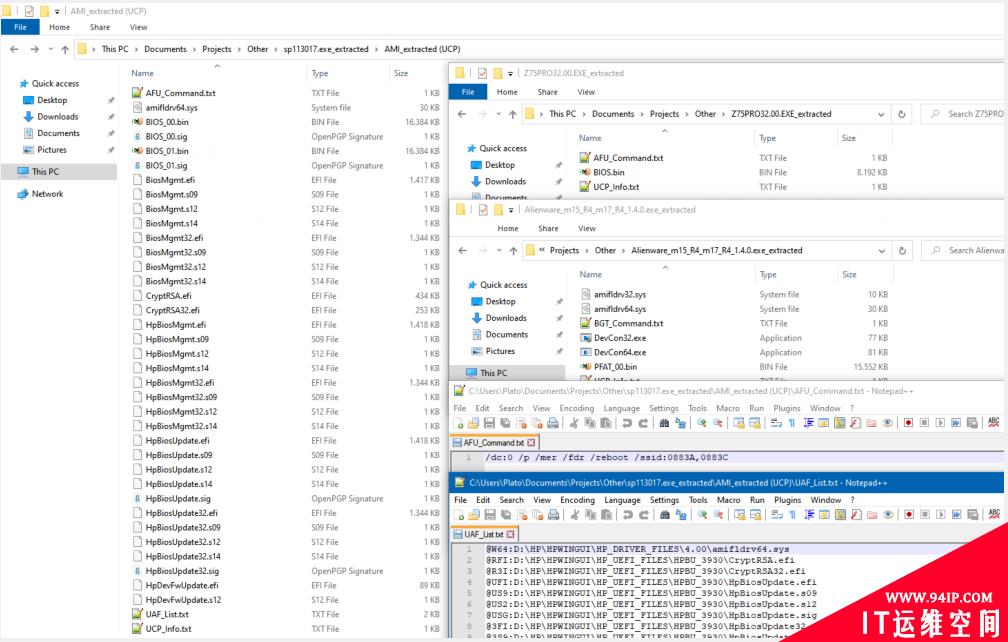Viewport: 1008px width, 642px height.
Task: Click Undo icon in AFU_Command Notepad++ toolbar
Action: point(628,423)
